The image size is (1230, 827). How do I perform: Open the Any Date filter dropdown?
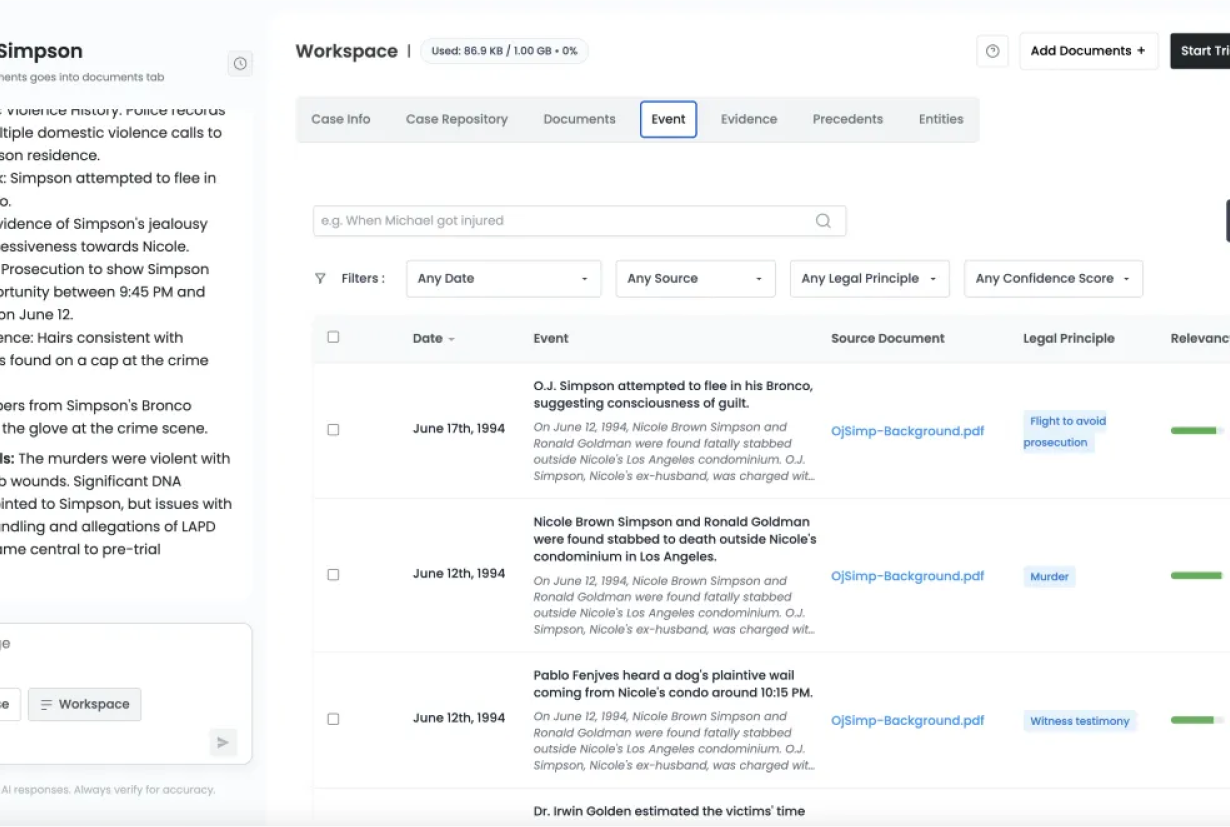502,278
